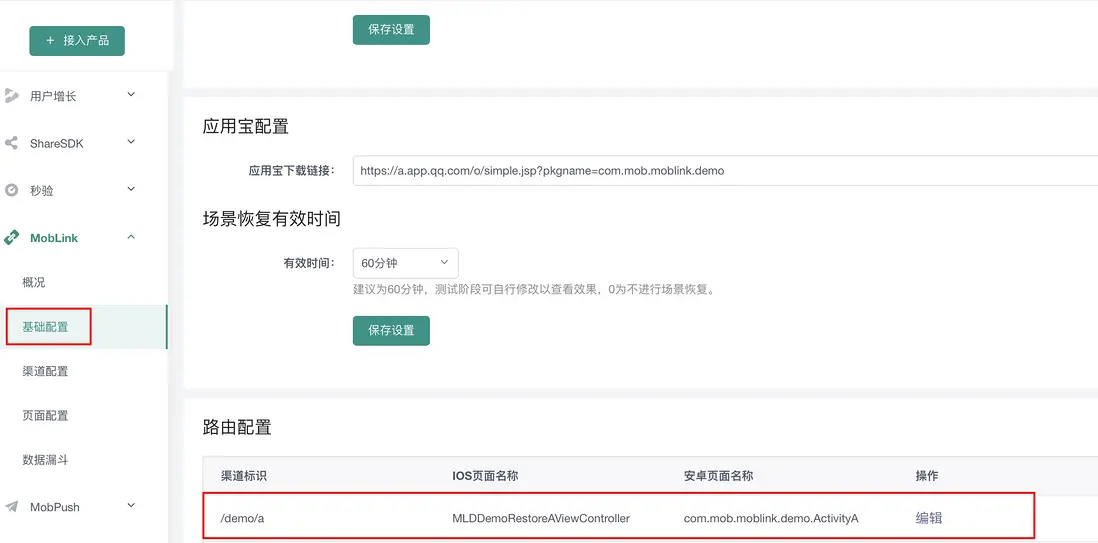Click the /demo/a channel identifier cell
The image size is (1098, 543).
pyautogui.click(x=242, y=518)
